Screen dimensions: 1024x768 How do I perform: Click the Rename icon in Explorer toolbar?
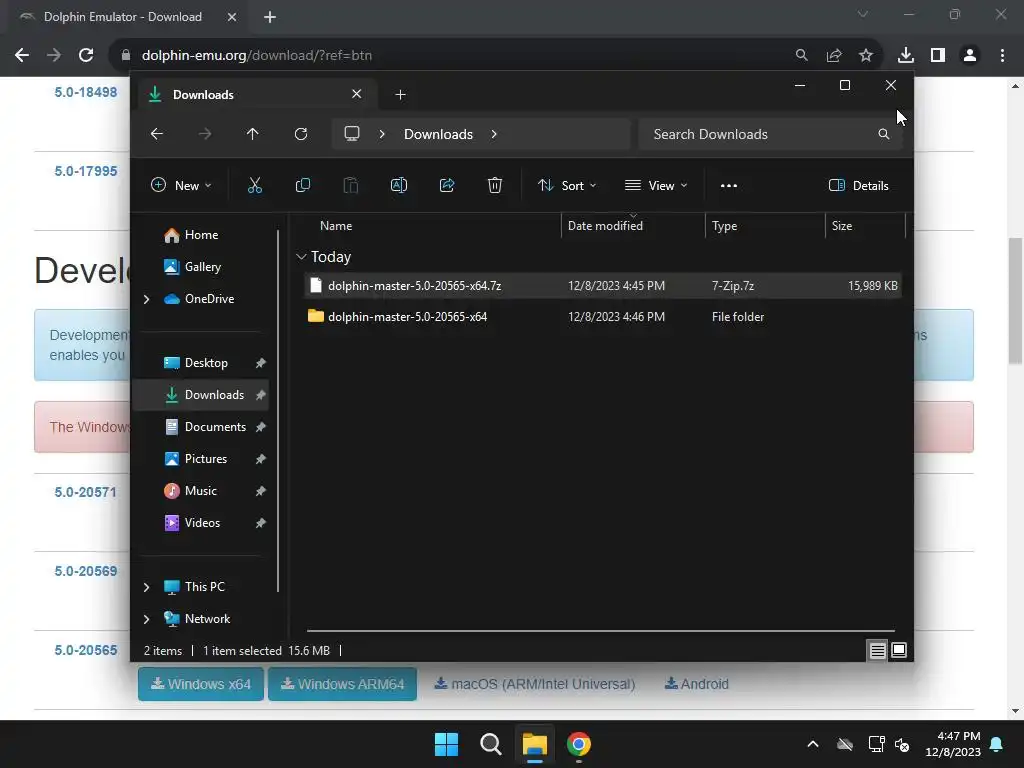[x=398, y=185]
